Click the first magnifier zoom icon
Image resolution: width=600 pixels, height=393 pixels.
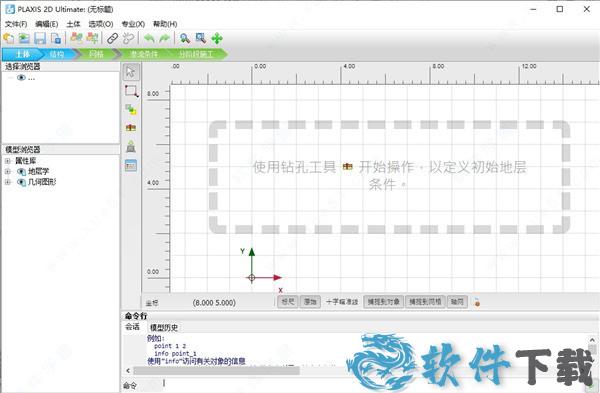click(185, 38)
